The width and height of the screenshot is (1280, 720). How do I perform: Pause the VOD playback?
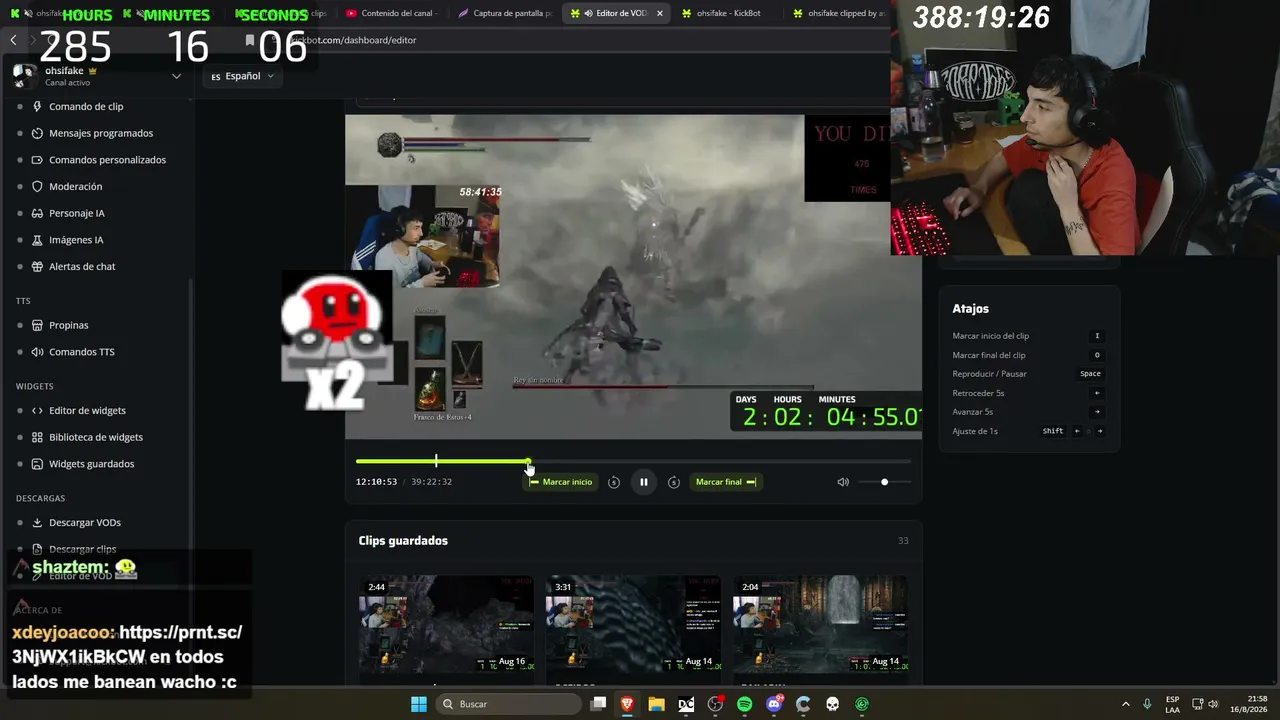coord(644,482)
